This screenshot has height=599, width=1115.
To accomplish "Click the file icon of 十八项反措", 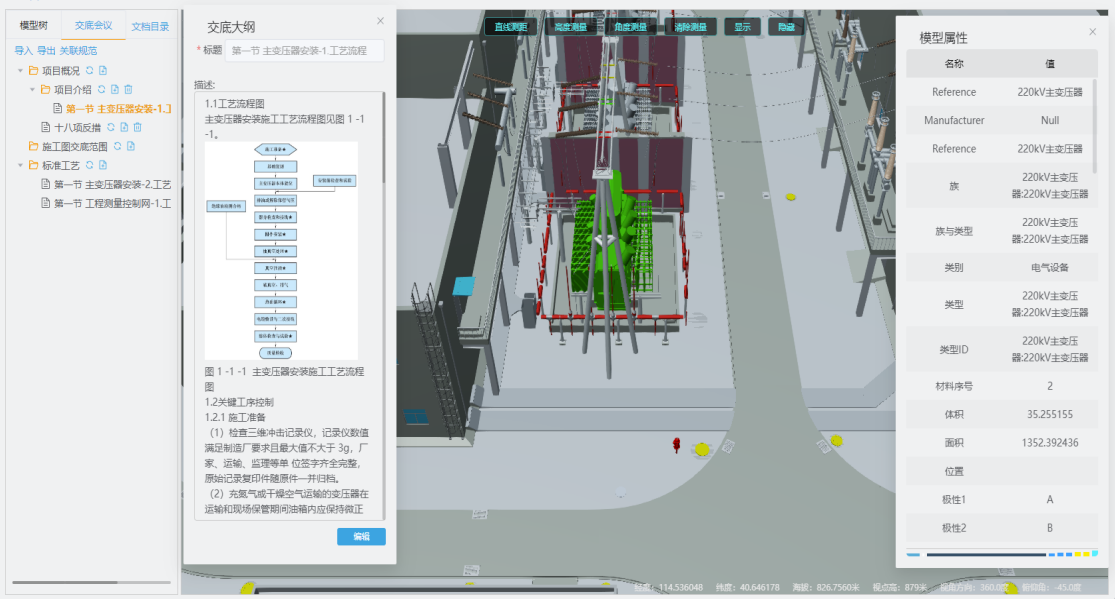I will click(46, 127).
